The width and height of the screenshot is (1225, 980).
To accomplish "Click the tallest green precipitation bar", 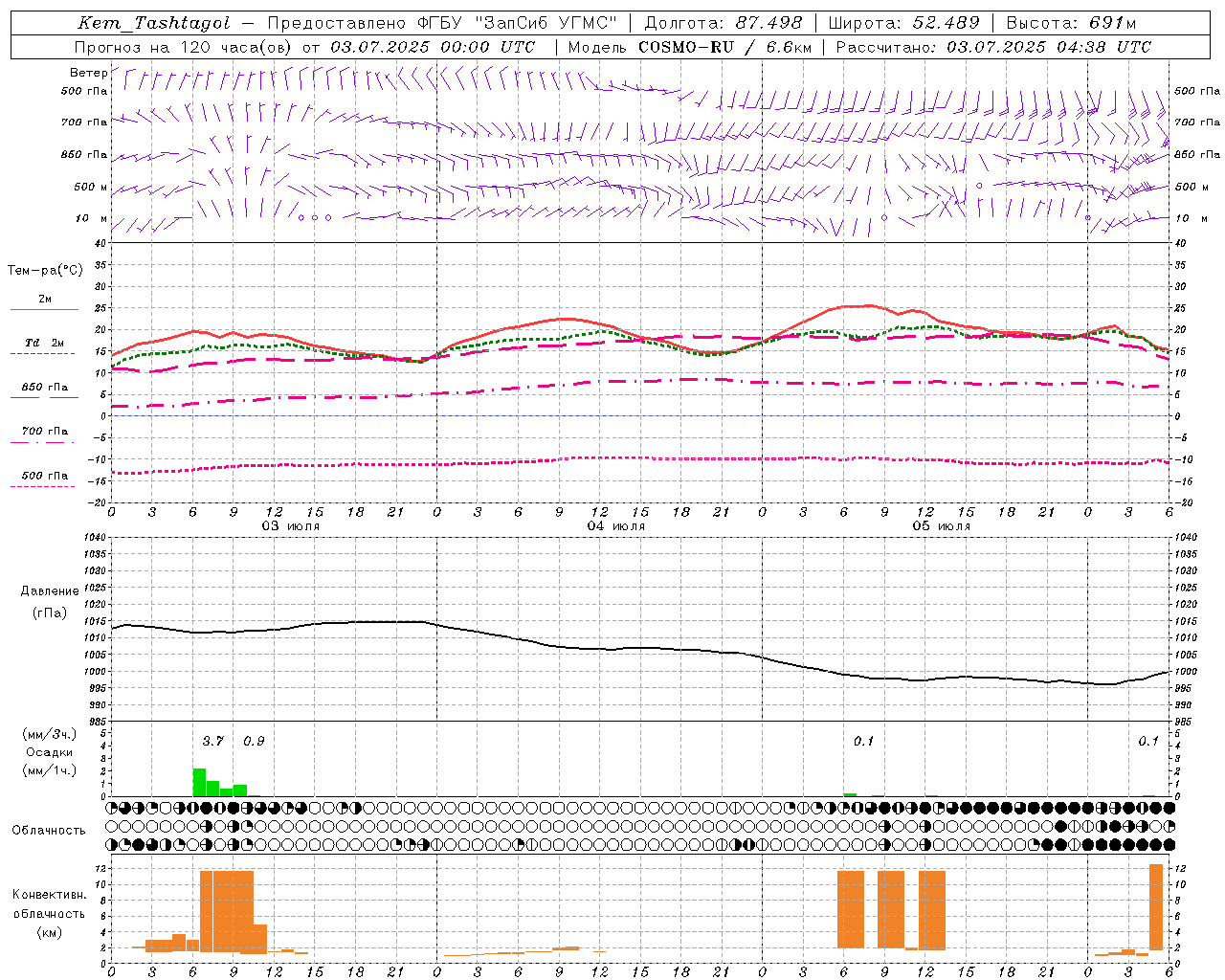I will [199, 782].
